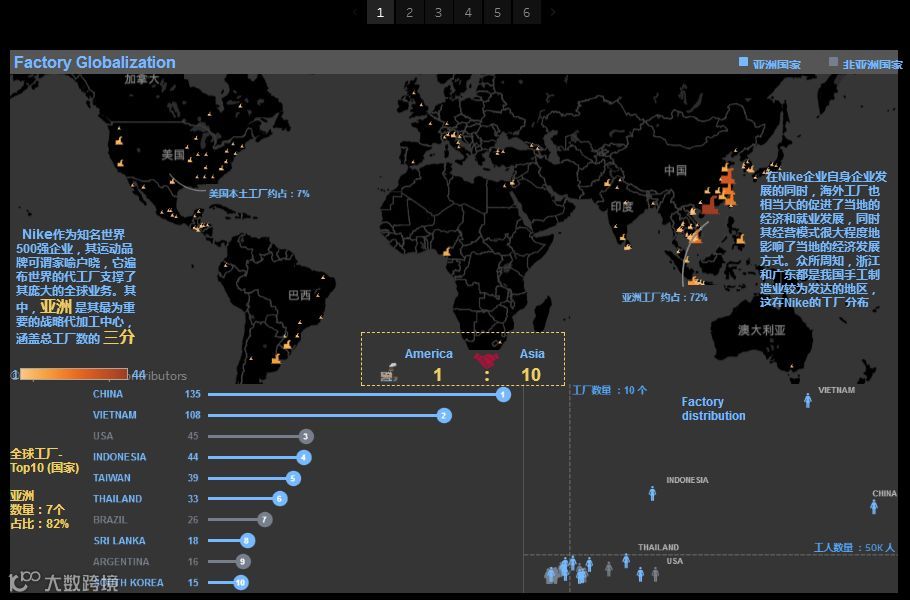This screenshot has width=910, height=600.
Task: Click the Factory Globalization title
Action: coord(95,62)
